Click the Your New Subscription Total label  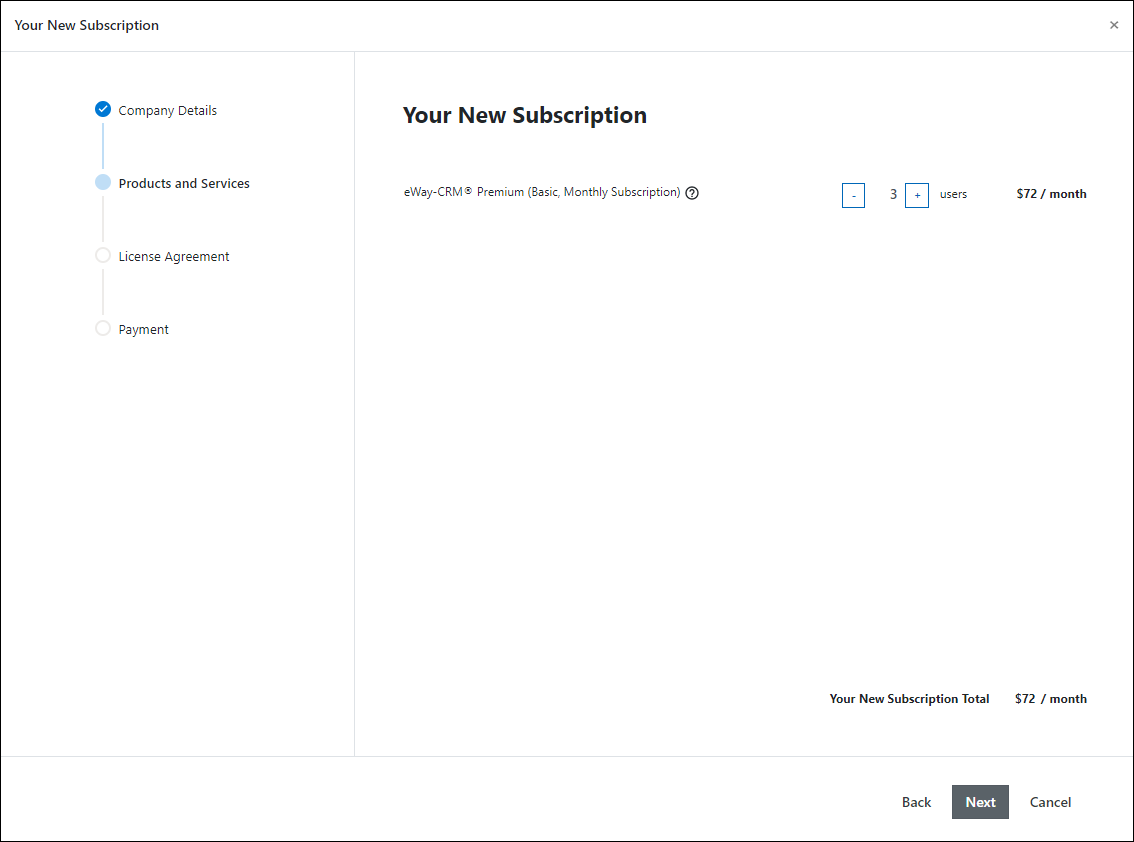pyautogui.click(x=909, y=699)
